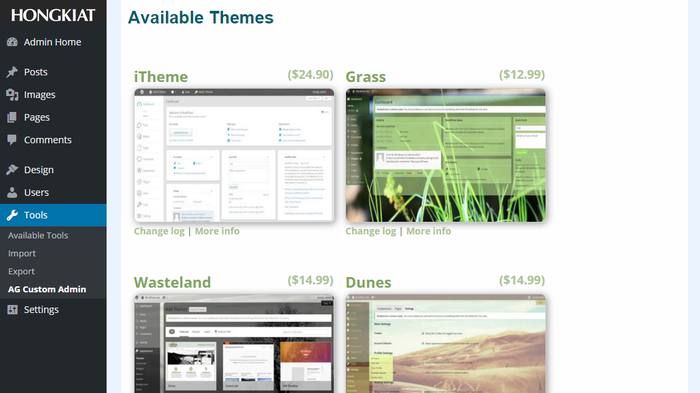Select the Dunes preview thumbnail
The height and width of the screenshot is (393, 700).
pos(446,343)
